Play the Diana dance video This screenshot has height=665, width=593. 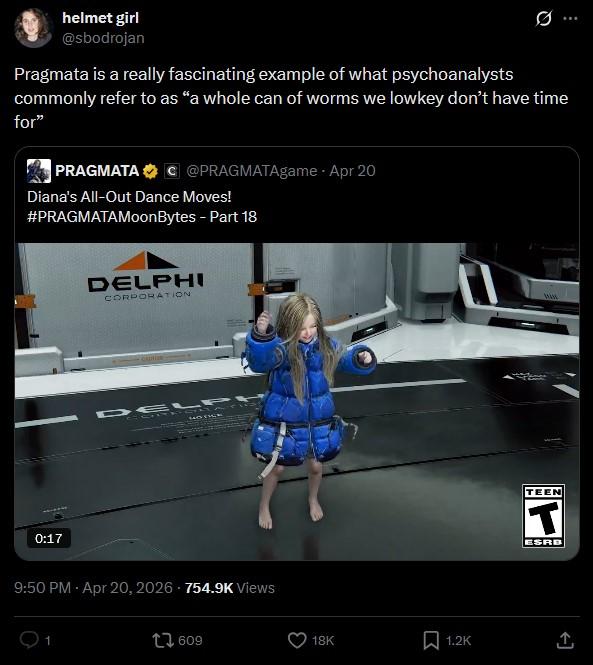pos(297,401)
